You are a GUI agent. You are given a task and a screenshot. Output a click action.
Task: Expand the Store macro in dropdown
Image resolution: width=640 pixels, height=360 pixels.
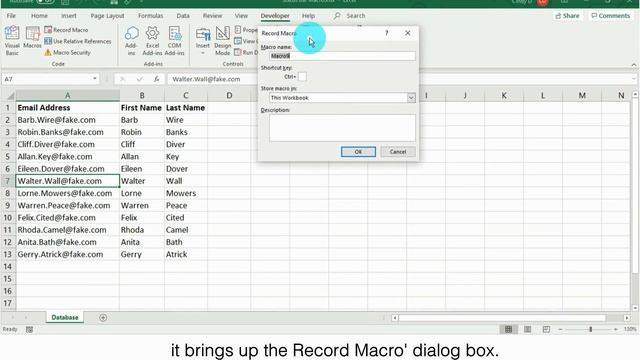(411, 98)
